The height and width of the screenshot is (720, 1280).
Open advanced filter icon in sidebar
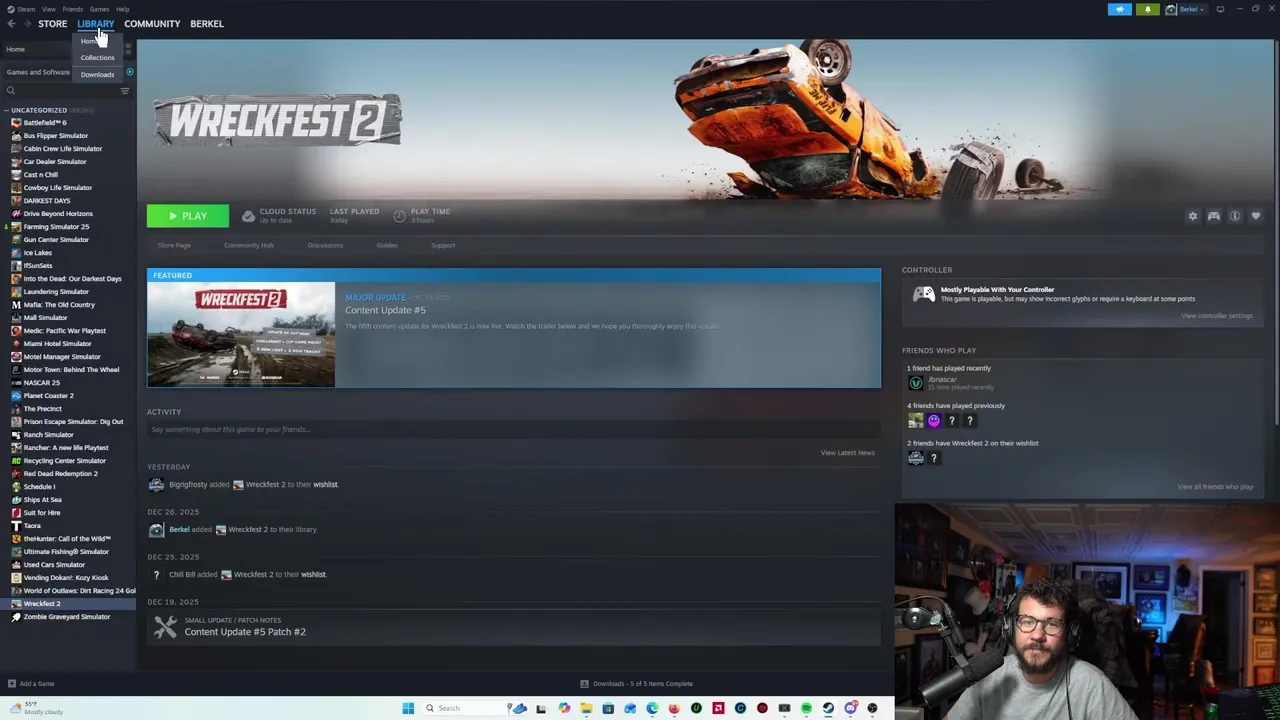click(x=125, y=91)
